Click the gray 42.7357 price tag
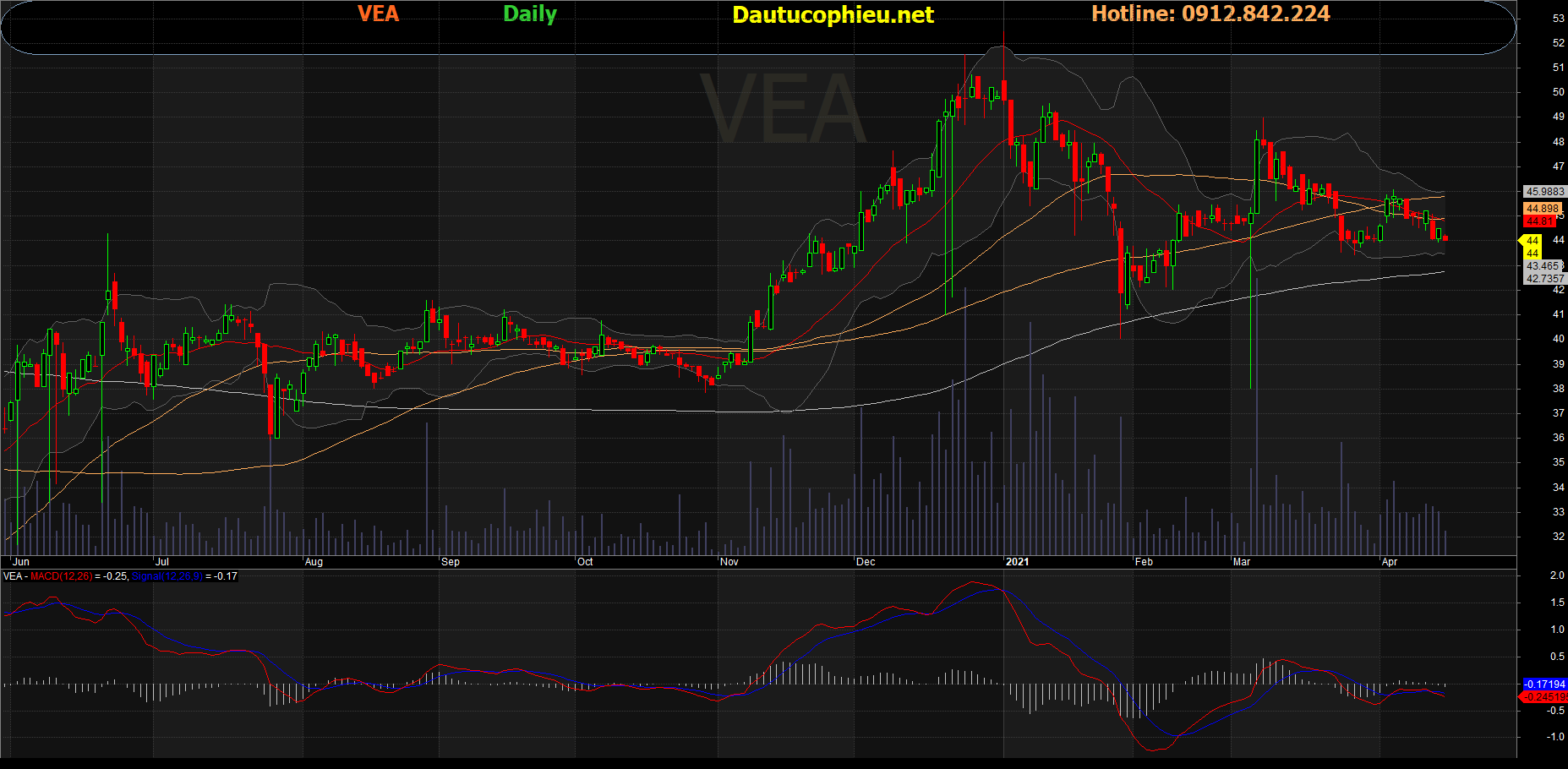 pos(1544,278)
